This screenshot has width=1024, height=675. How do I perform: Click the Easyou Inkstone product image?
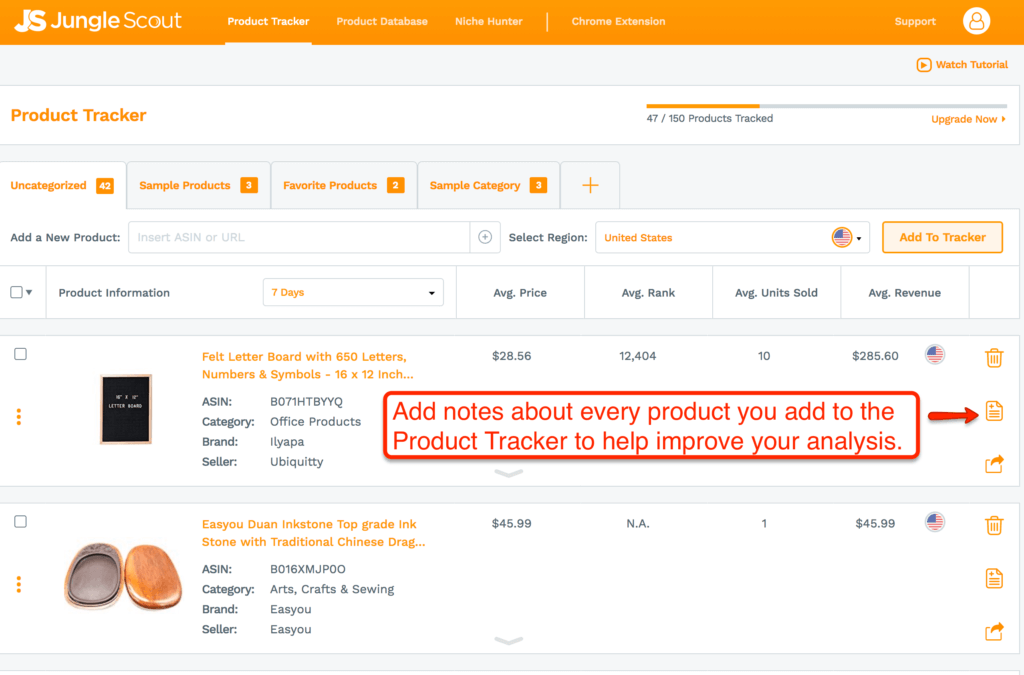pyautogui.click(x=123, y=576)
